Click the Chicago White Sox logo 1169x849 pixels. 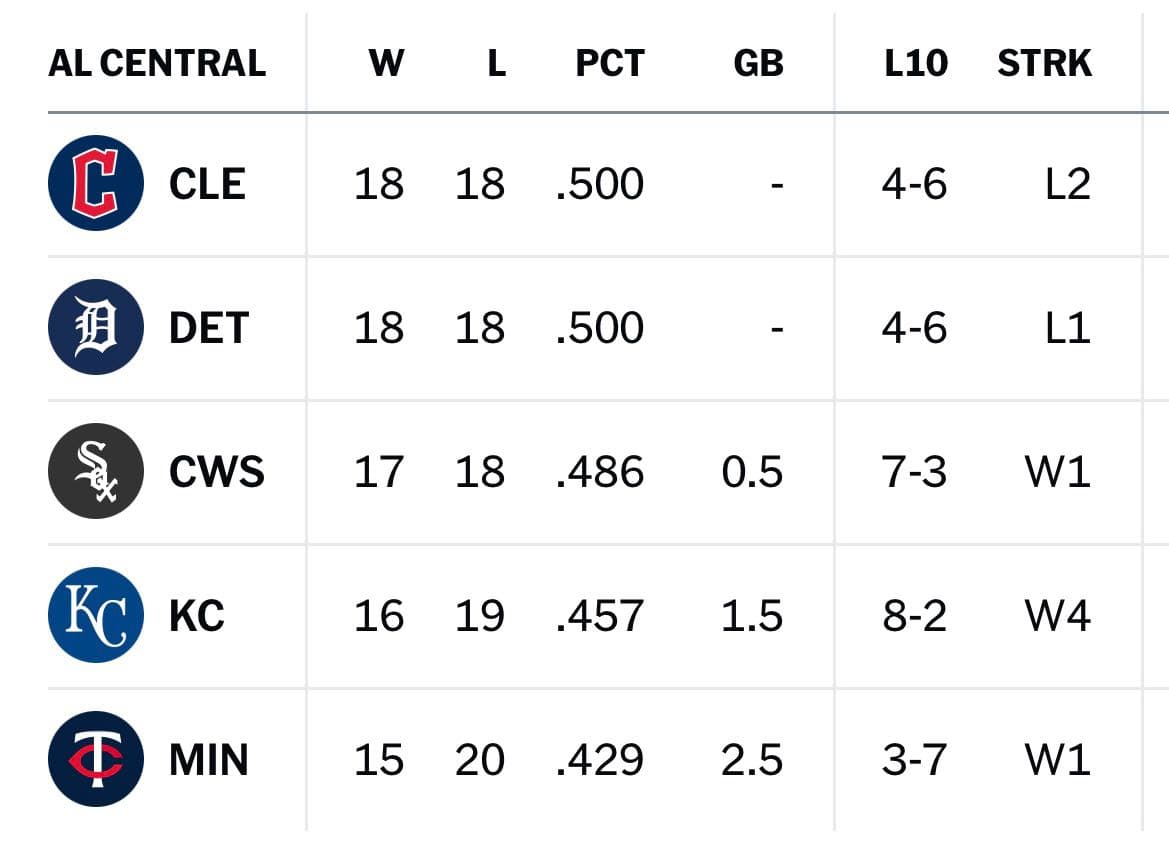(96, 471)
